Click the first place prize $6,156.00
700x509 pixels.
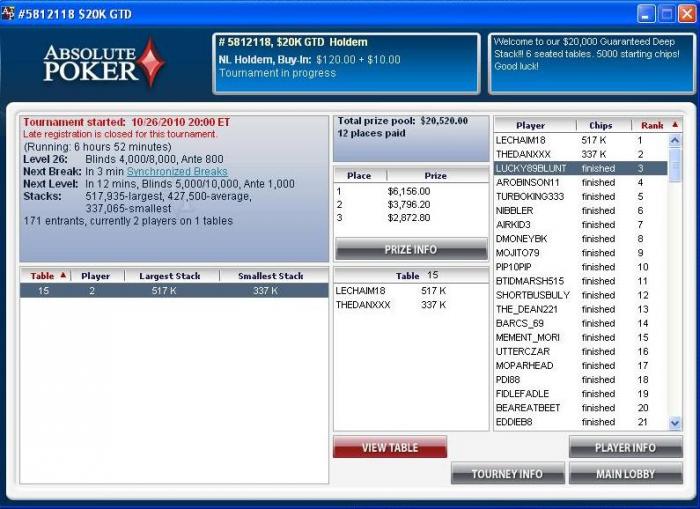pos(409,192)
